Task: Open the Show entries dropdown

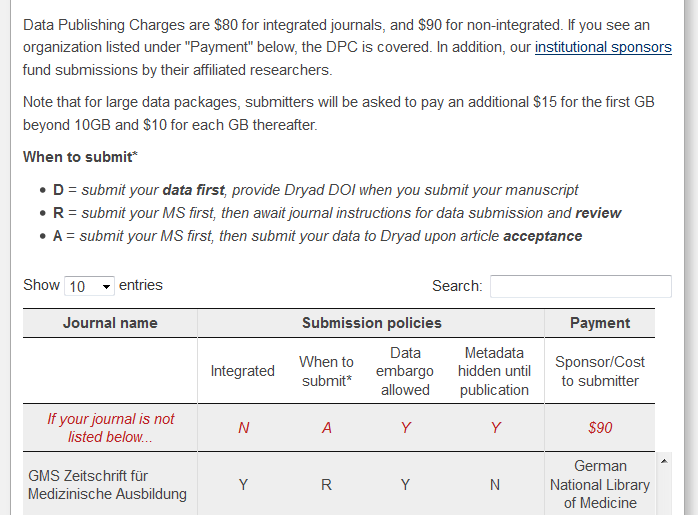Action: (89, 287)
